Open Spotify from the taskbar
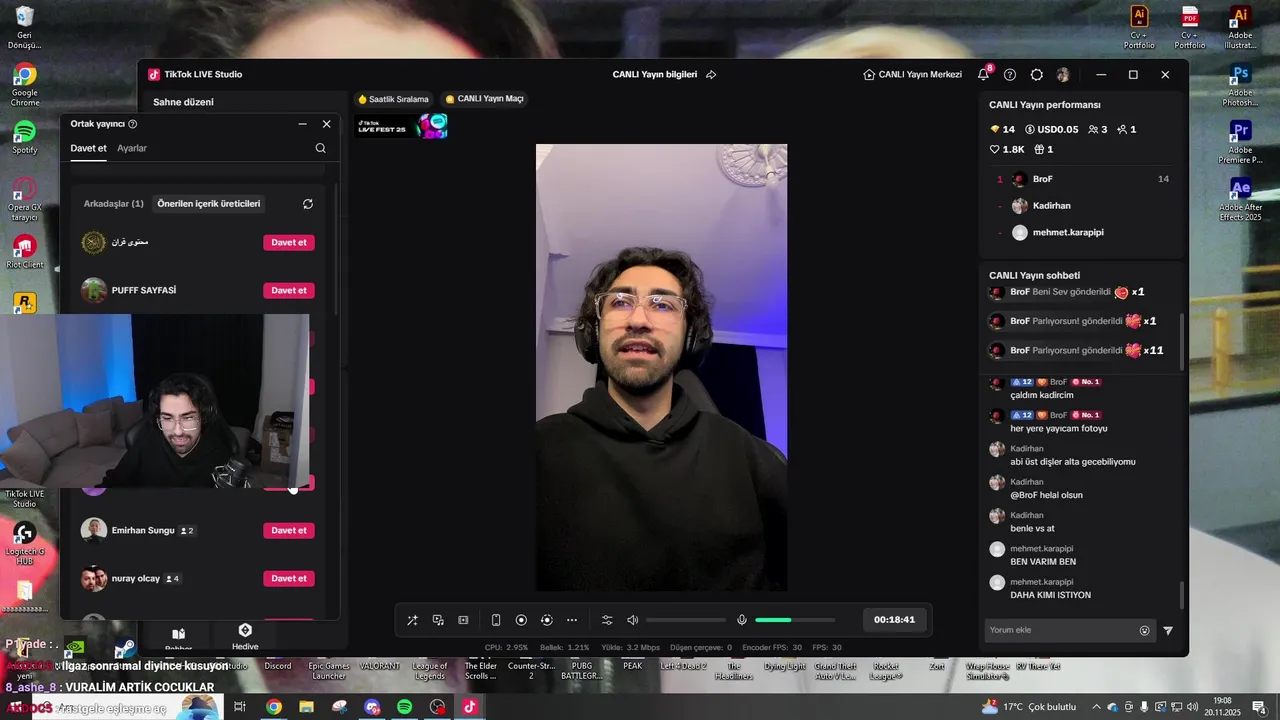Viewport: 1280px width, 720px height. click(404, 707)
